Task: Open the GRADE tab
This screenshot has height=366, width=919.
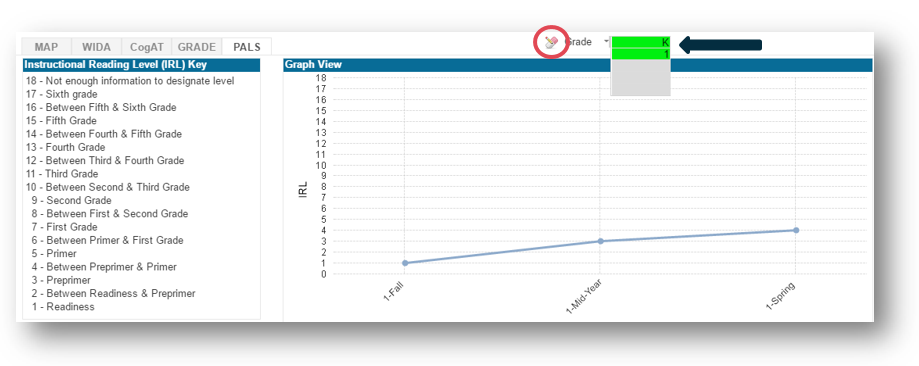Action: (197, 47)
